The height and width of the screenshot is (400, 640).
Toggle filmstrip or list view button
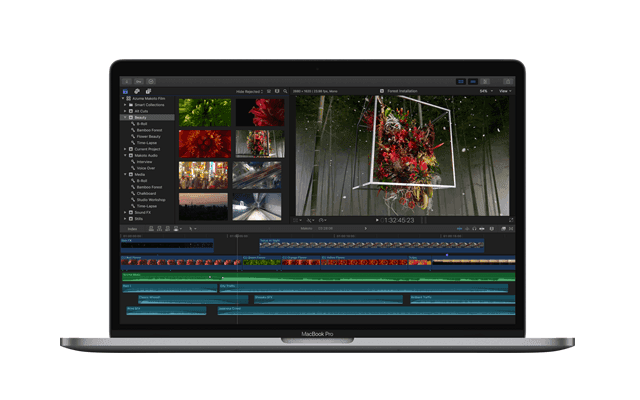tap(269, 91)
